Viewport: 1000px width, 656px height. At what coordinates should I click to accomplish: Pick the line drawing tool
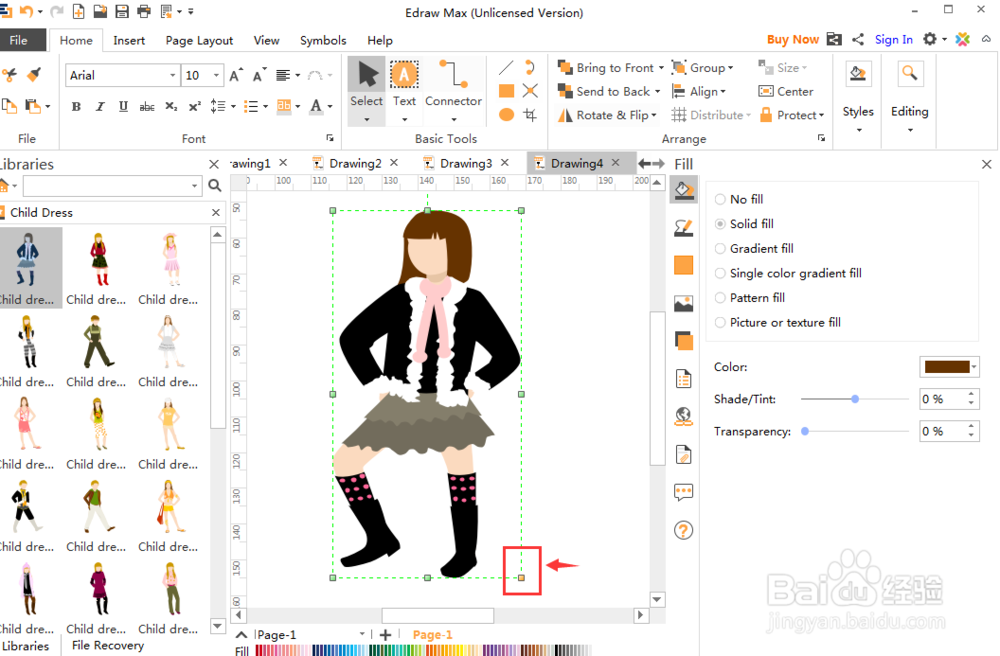click(x=506, y=68)
